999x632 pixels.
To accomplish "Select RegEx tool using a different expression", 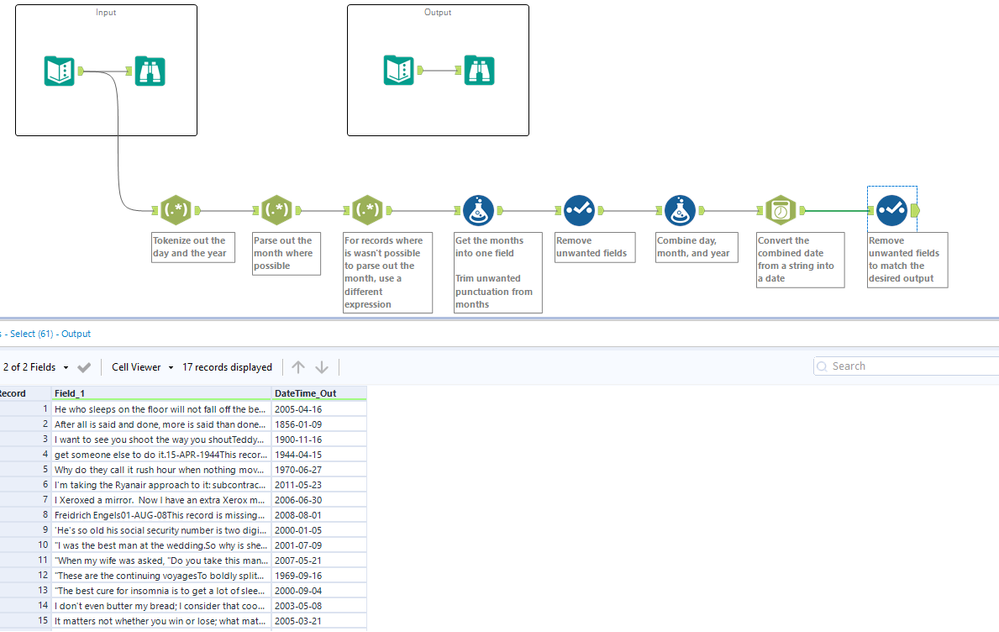I will click(x=367, y=210).
